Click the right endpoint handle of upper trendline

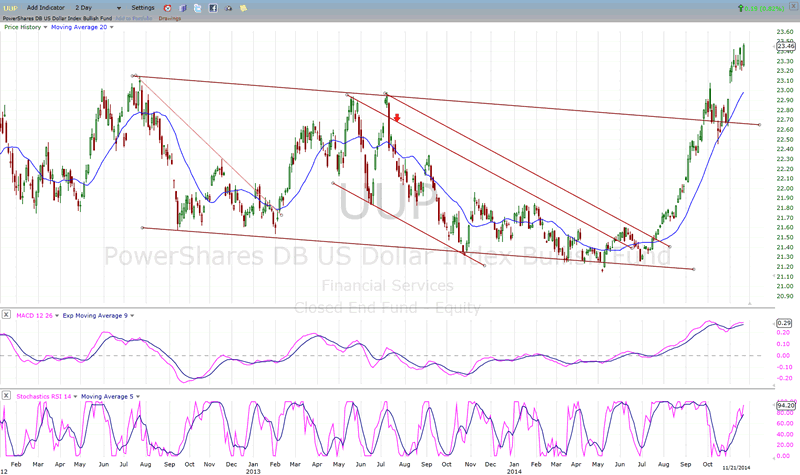point(760,124)
